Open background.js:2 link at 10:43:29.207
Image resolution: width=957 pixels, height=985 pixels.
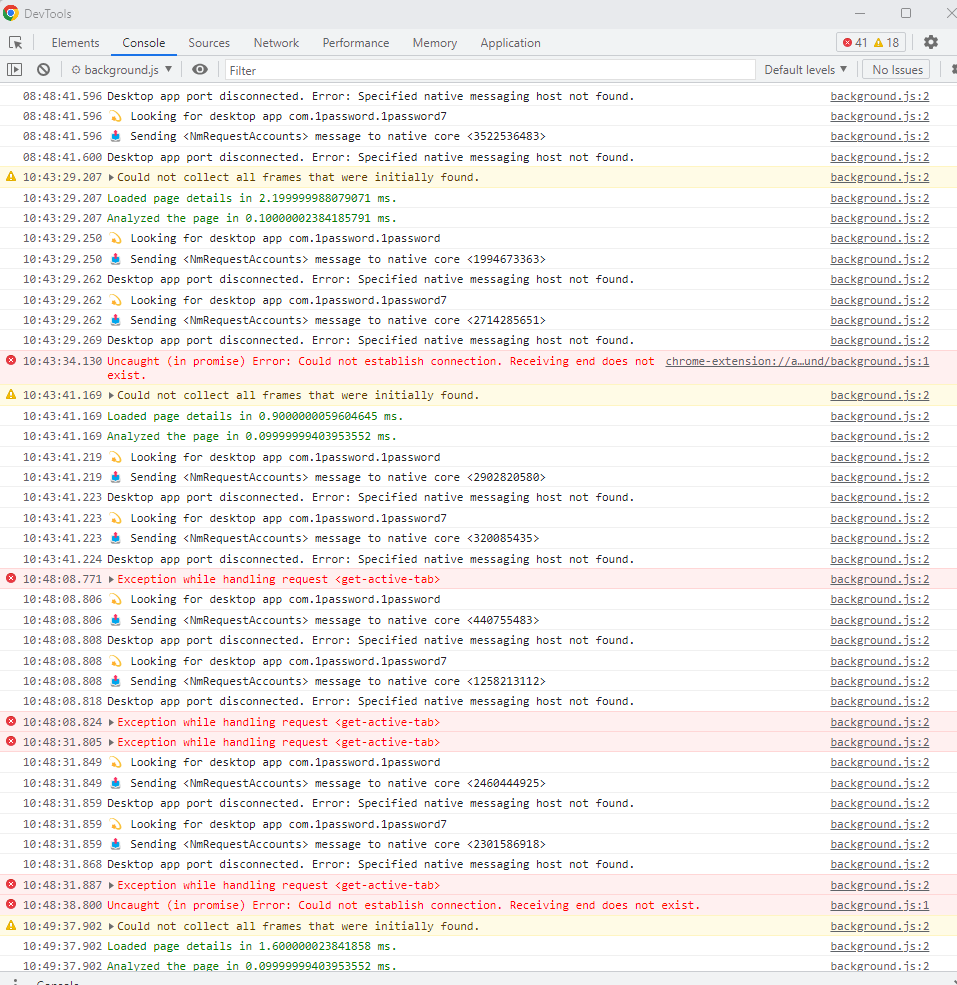[880, 177]
